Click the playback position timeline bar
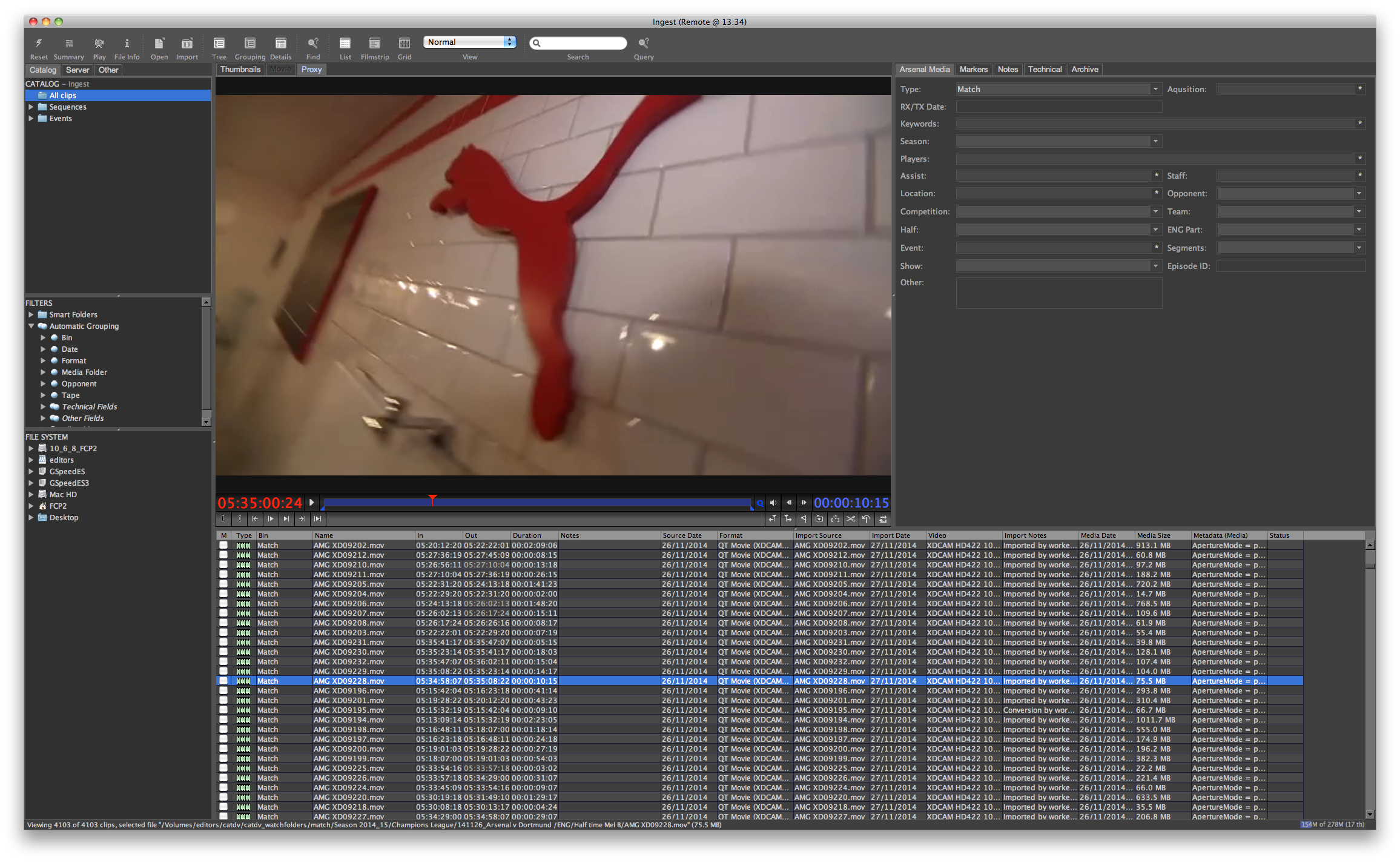Screen dimensions: 1400x863 [x=537, y=503]
